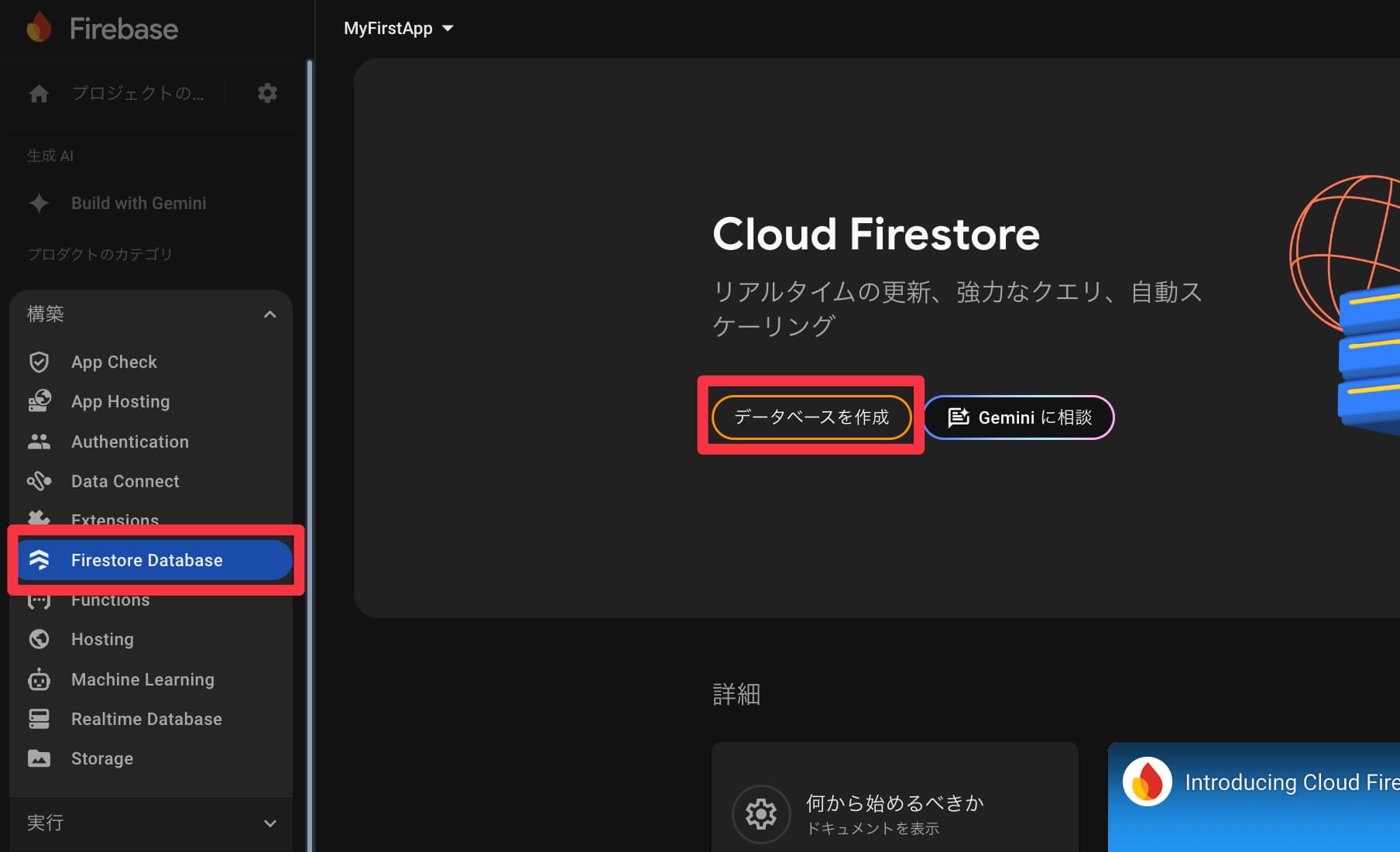
Task: Open Machine Learning page
Action: pos(151,679)
